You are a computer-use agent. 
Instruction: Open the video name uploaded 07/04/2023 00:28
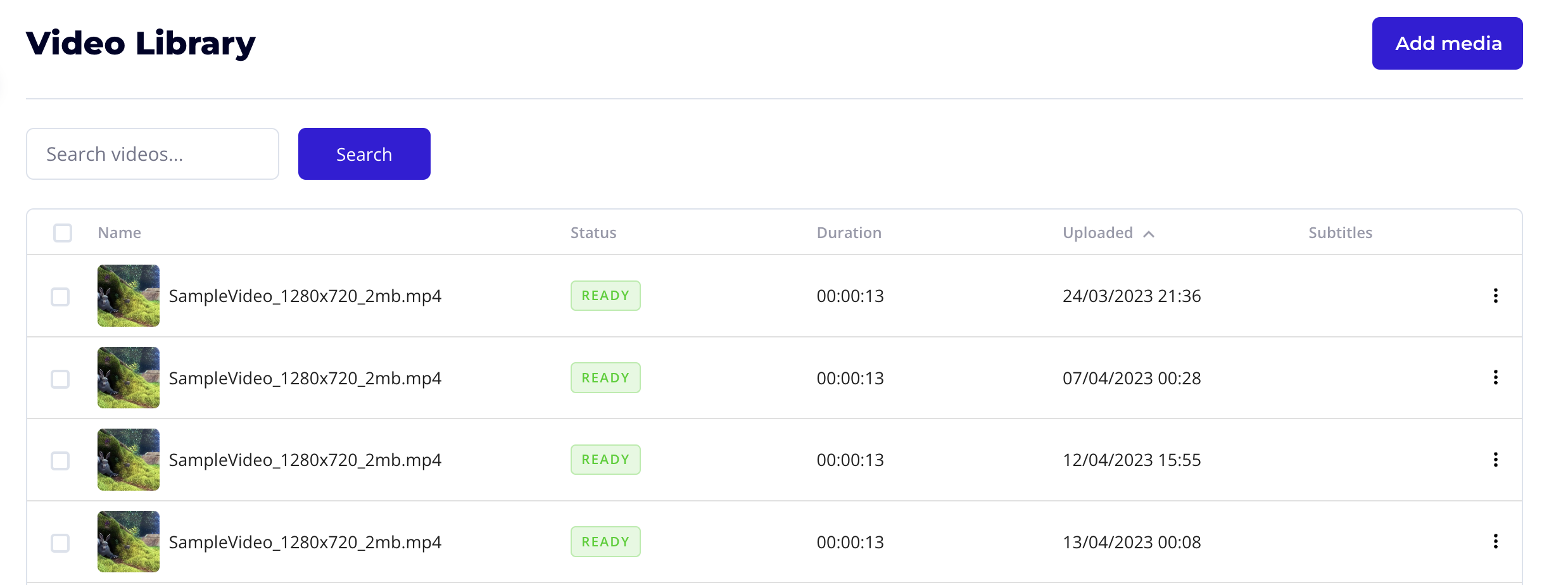305,378
